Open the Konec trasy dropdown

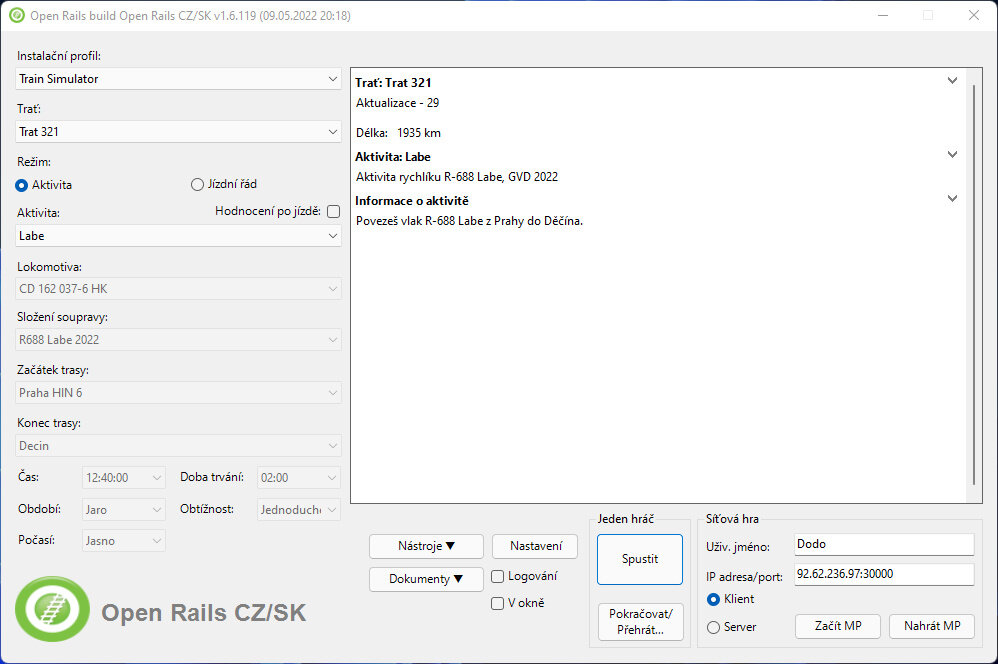178,446
